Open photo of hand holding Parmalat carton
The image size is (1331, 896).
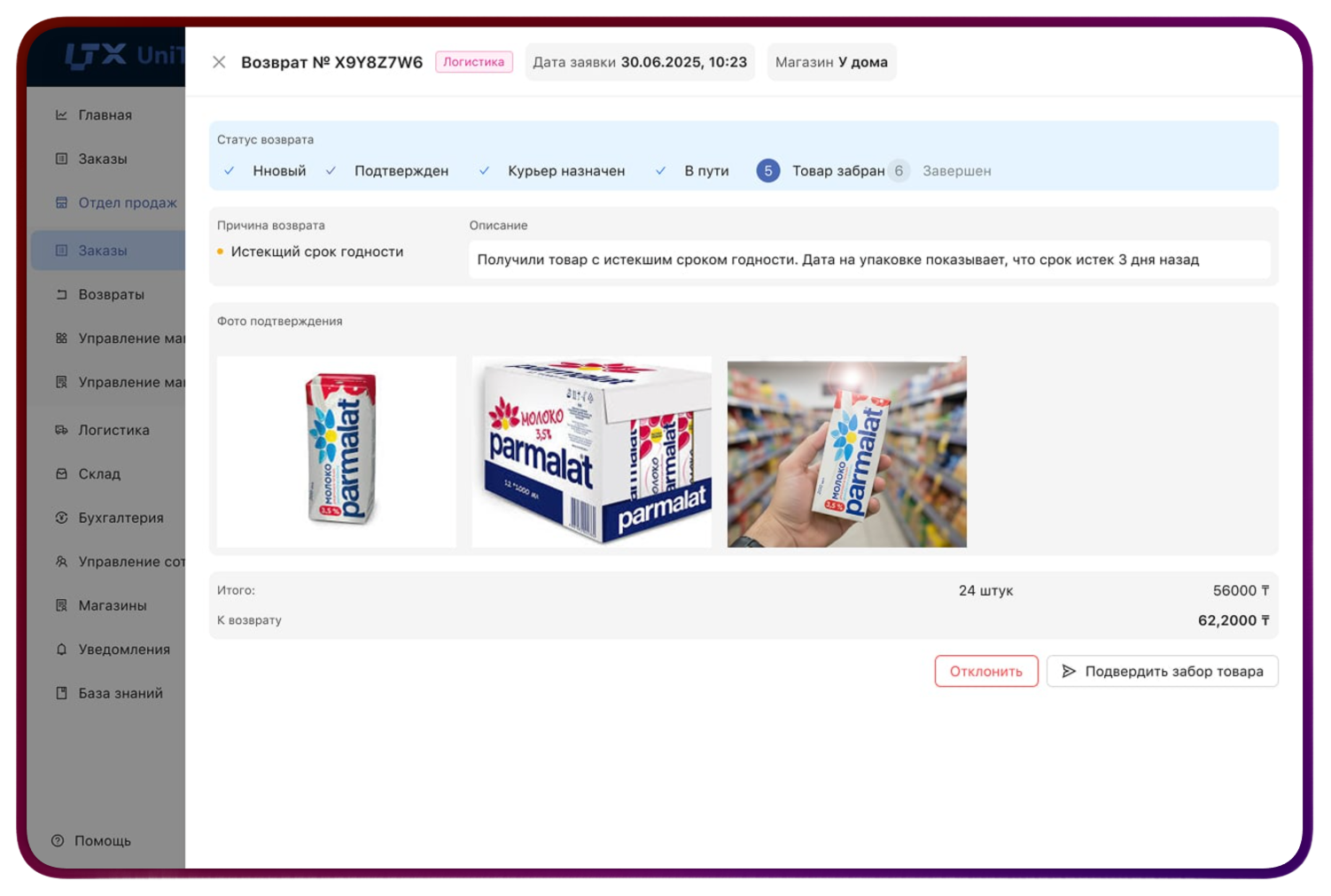pyautogui.click(x=846, y=452)
